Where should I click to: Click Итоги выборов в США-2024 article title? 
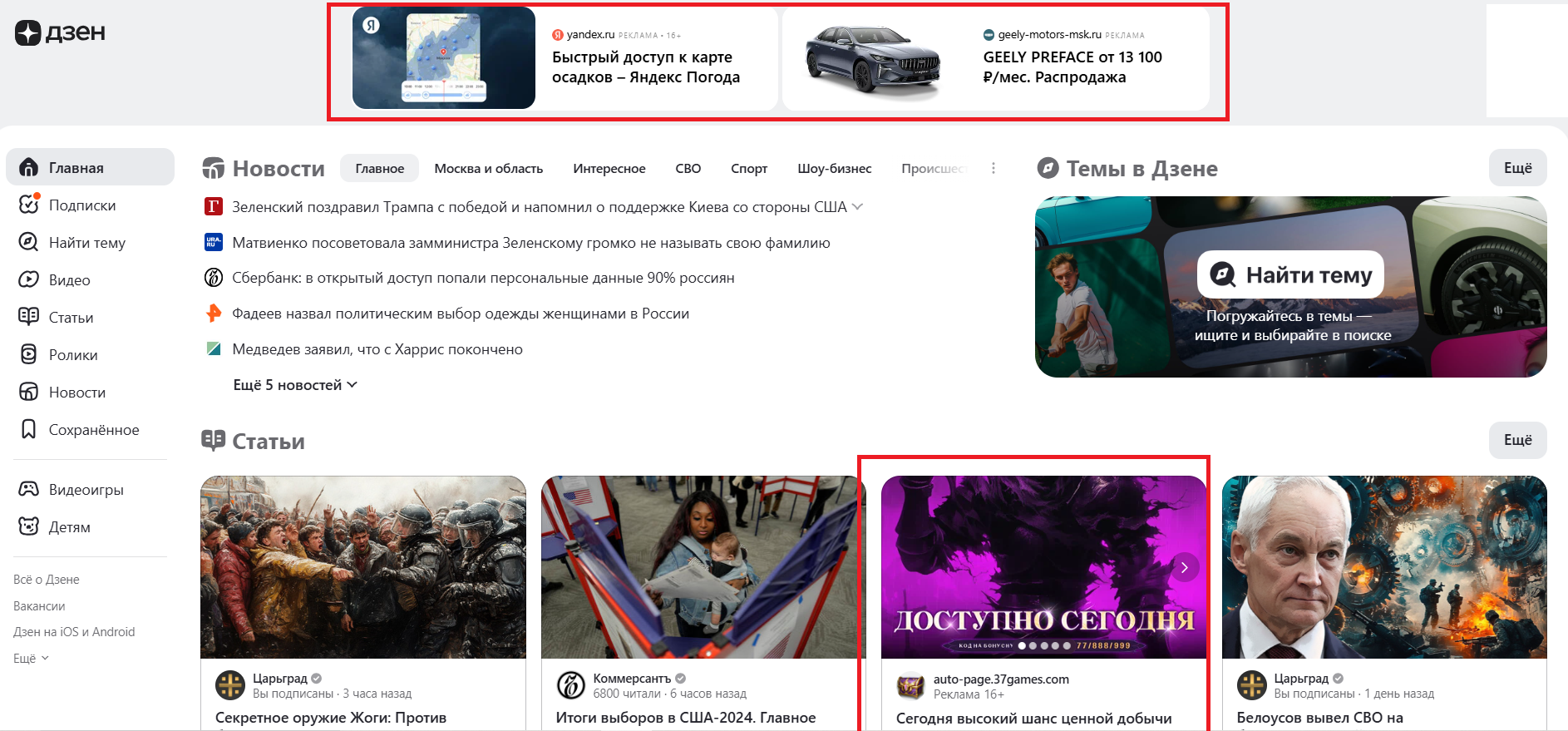[686, 718]
